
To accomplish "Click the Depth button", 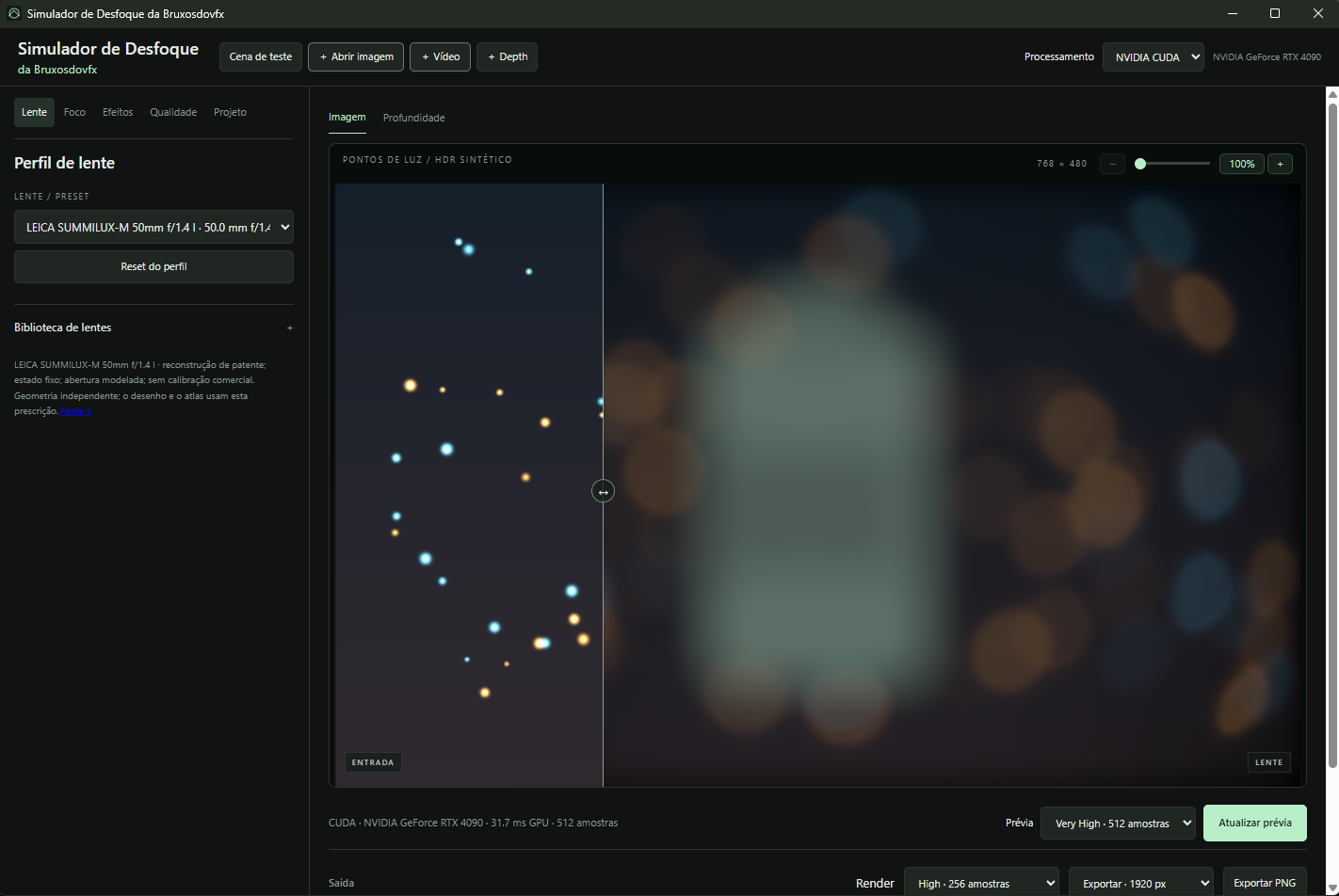I will 507,56.
